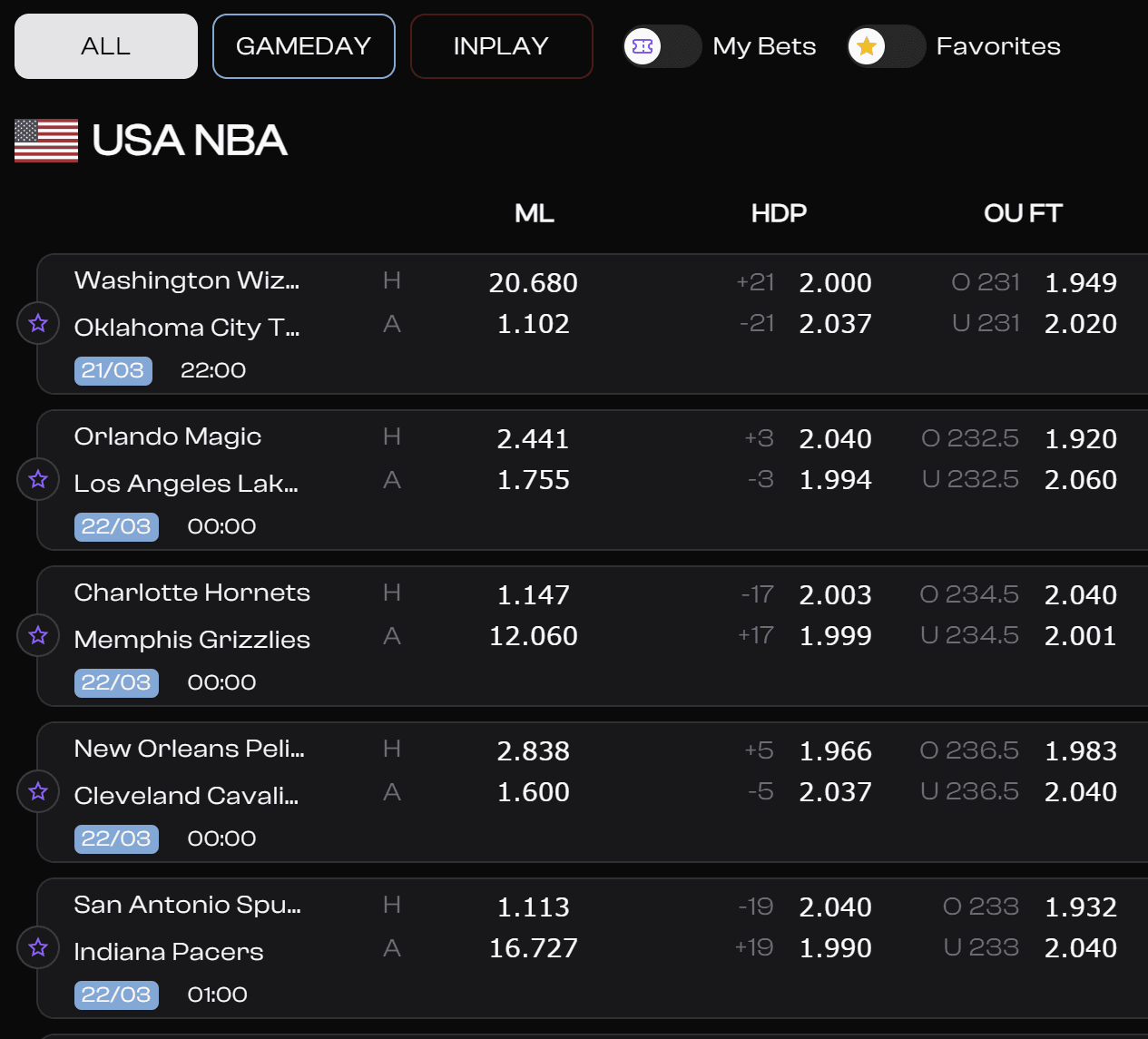This screenshot has width=1148, height=1039.
Task: Star the Orlando Magic vs Lakers matchup
Action: coord(37,479)
